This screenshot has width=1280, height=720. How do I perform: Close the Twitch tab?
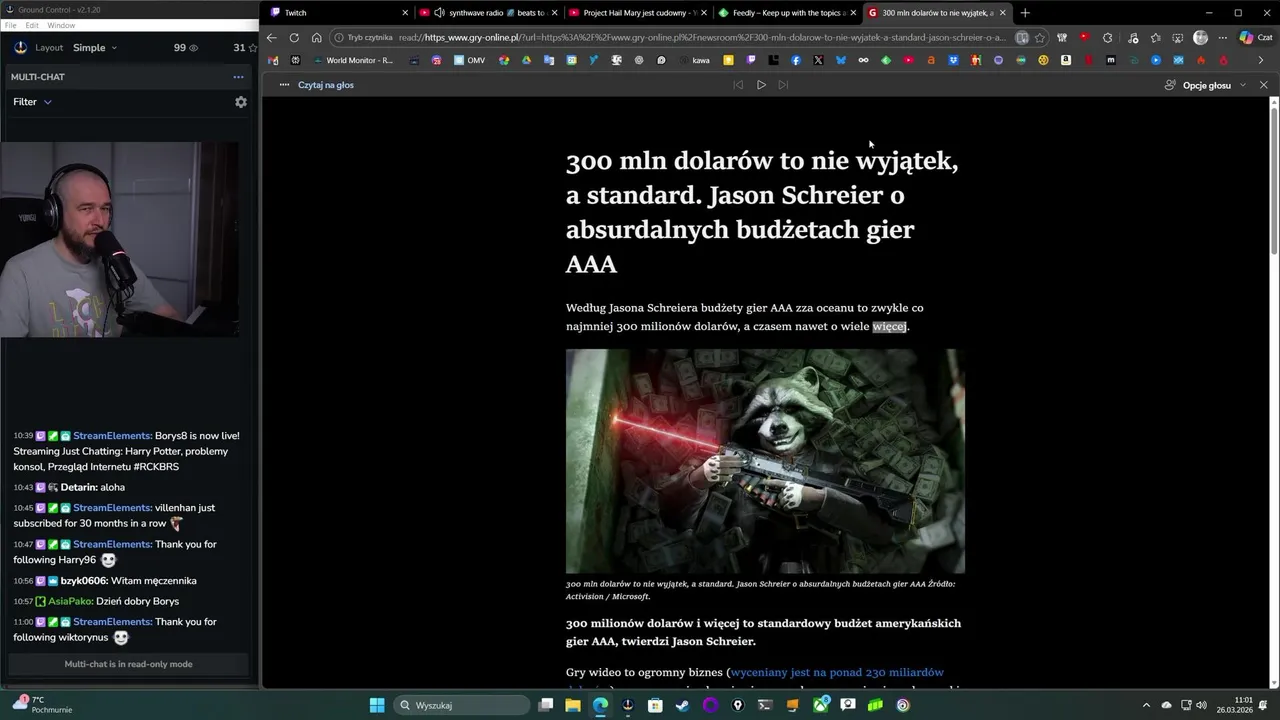click(x=405, y=13)
